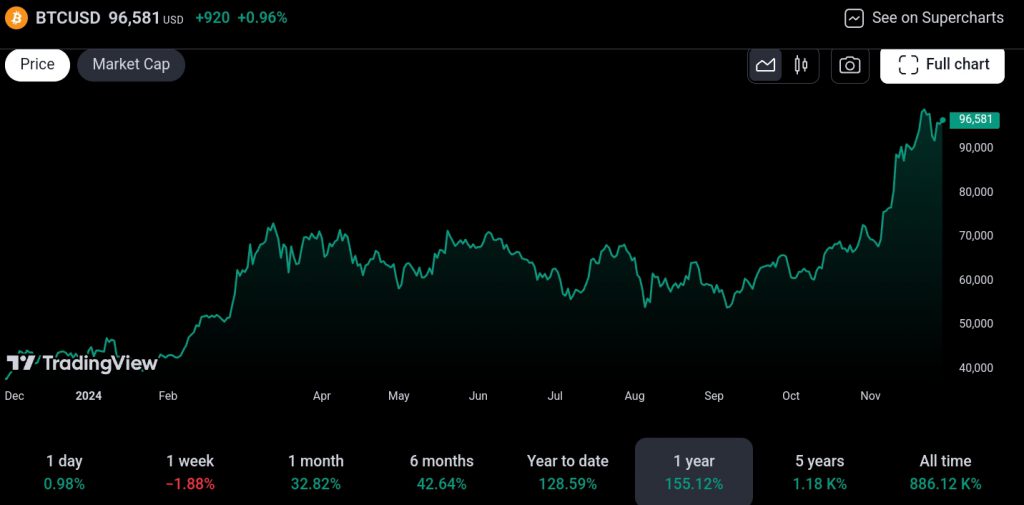Switch to area chart view icon

tap(765, 65)
